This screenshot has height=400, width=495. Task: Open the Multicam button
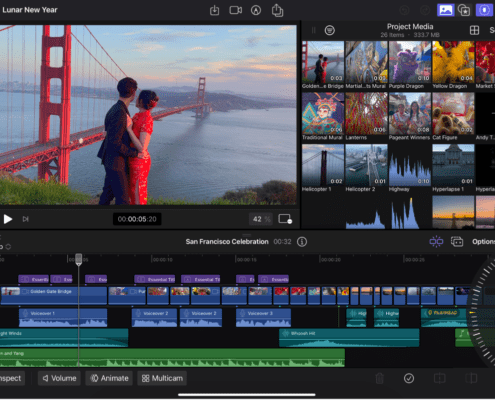[x=162, y=378]
